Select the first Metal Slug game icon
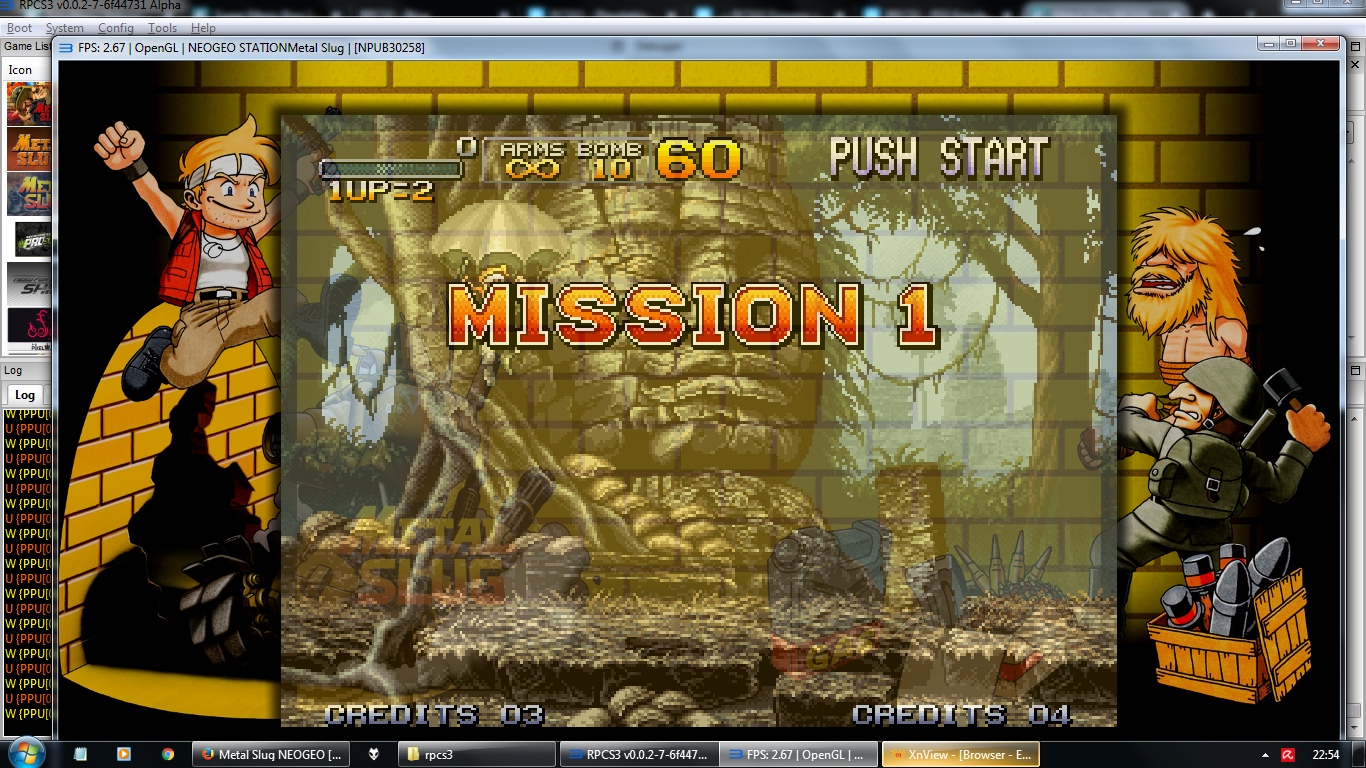This screenshot has width=1366, height=768. tap(30, 103)
